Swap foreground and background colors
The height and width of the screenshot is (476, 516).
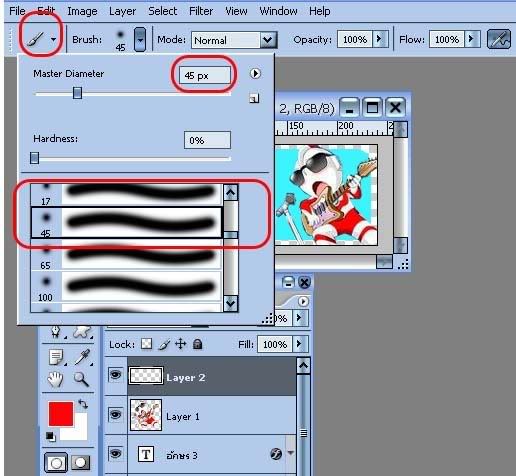click(83, 404)
